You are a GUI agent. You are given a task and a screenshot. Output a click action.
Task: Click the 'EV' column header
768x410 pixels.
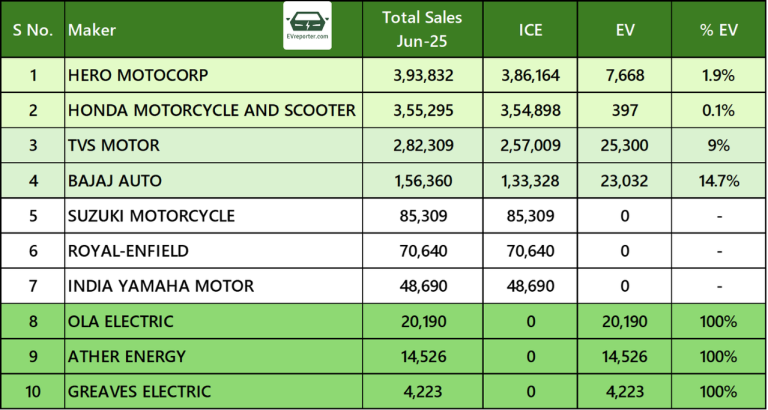coord(625,30)
